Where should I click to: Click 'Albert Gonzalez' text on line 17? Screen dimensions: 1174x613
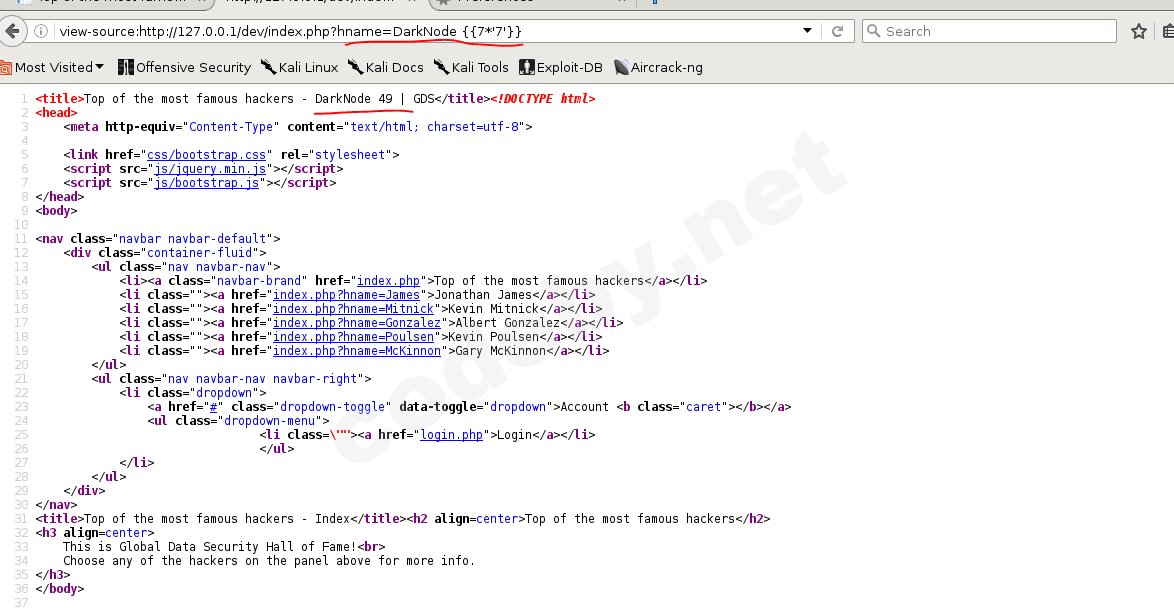508,323
